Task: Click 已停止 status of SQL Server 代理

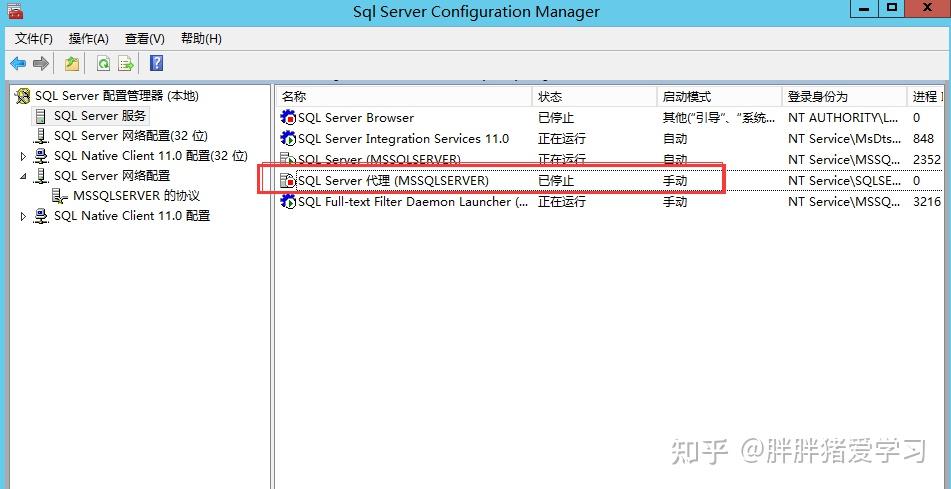Action: click(x=556, y=181)
